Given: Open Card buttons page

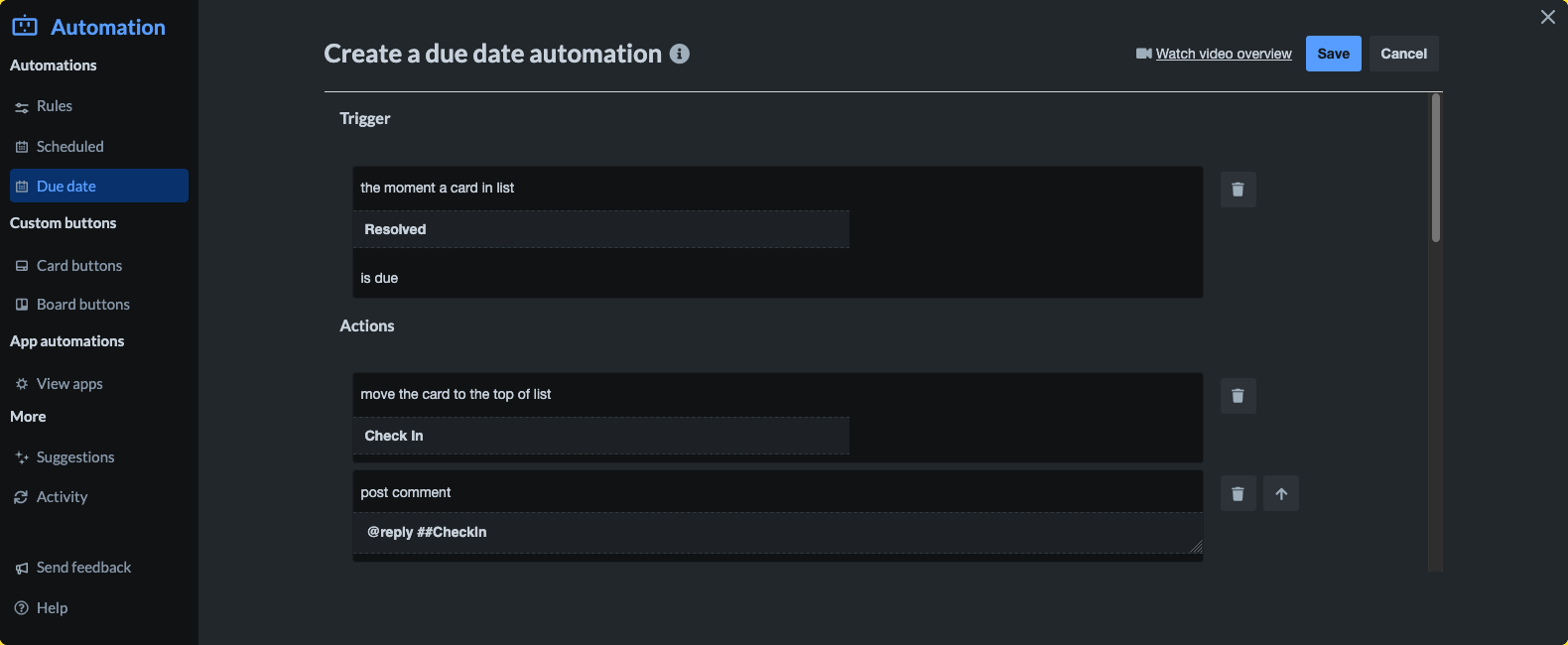Looking at the screenshot, I should tap(79, 266).
